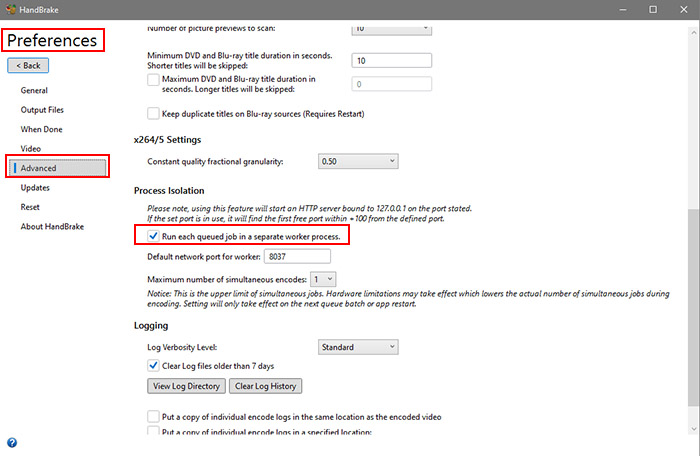Open the Video preferences section

pos(31,149)
